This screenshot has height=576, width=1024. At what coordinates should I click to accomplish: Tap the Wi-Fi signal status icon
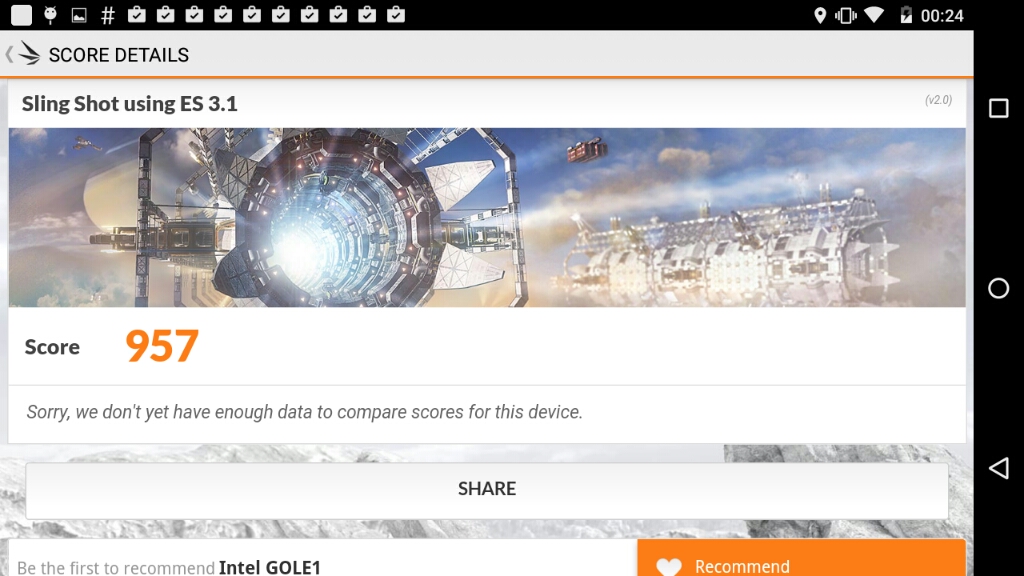pos(874,15)
